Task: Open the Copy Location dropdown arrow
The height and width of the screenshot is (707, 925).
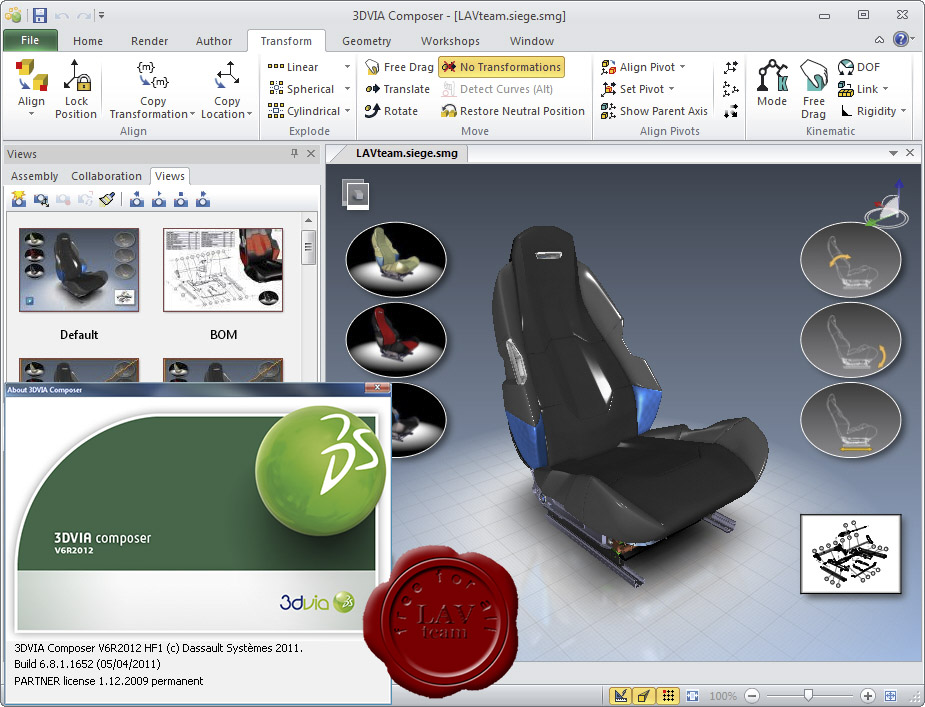Action: click(250, 114)
